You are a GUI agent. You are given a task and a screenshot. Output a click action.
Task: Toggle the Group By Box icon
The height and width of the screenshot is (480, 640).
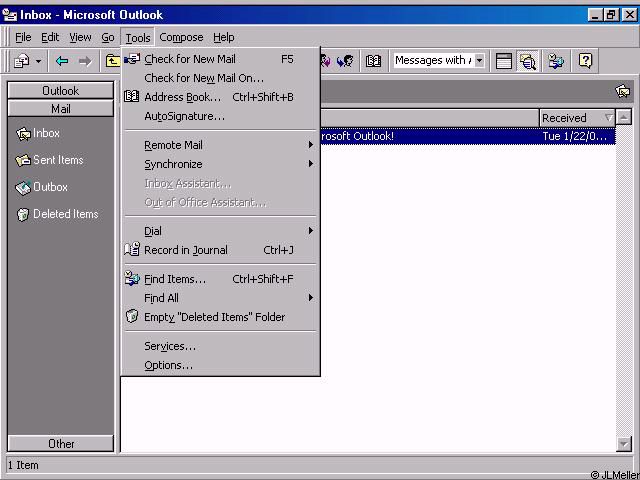(x=504, y=61)
